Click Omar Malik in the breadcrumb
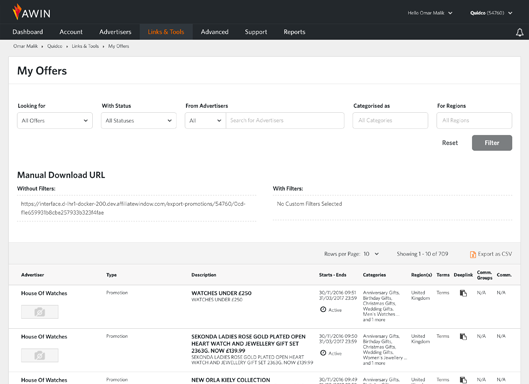 pyautogui.click(x=25, y=46)
